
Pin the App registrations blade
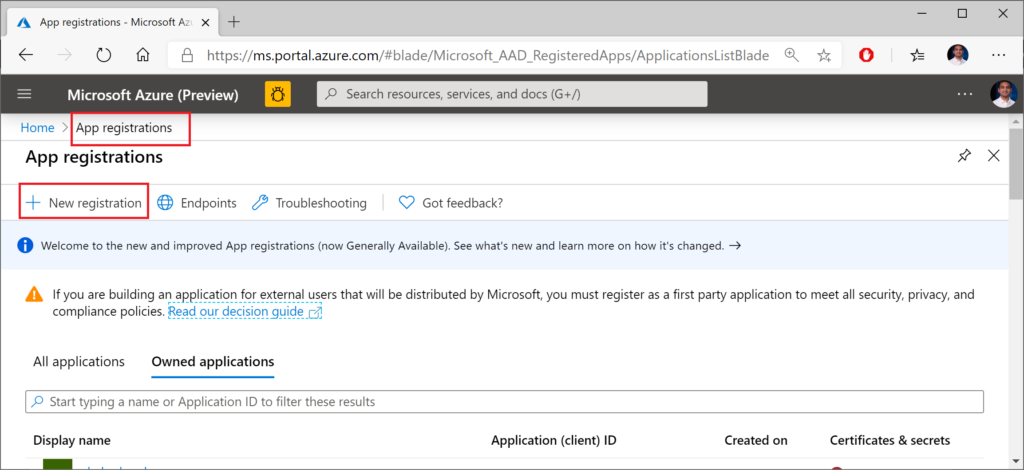click(x=964, y=155)
